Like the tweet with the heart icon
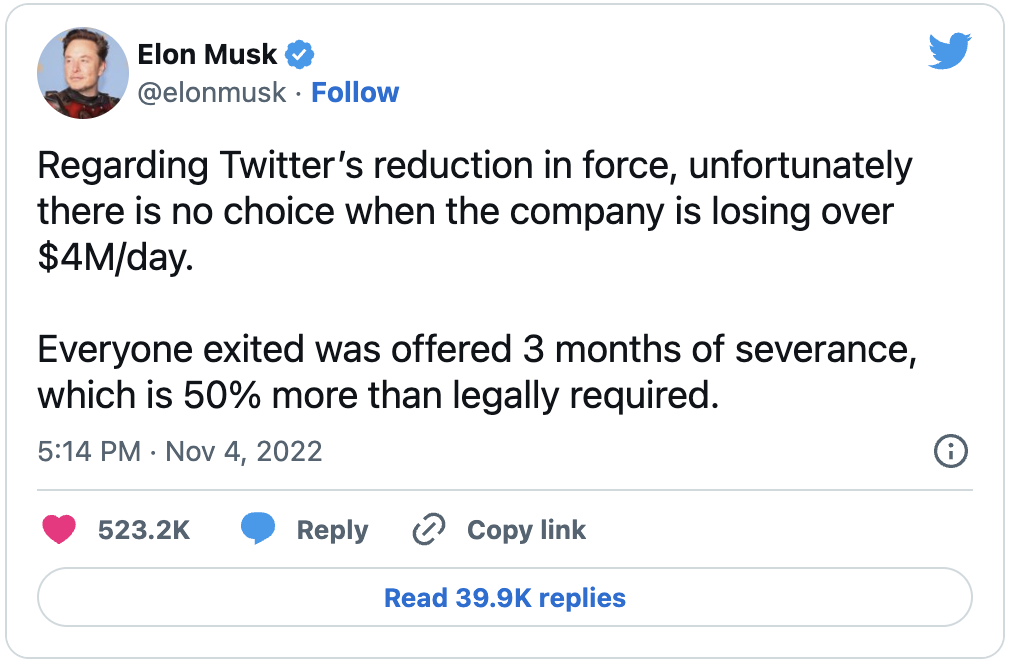Image resolution: width=1018 pixels, height=670 pixels. (59, 529)
